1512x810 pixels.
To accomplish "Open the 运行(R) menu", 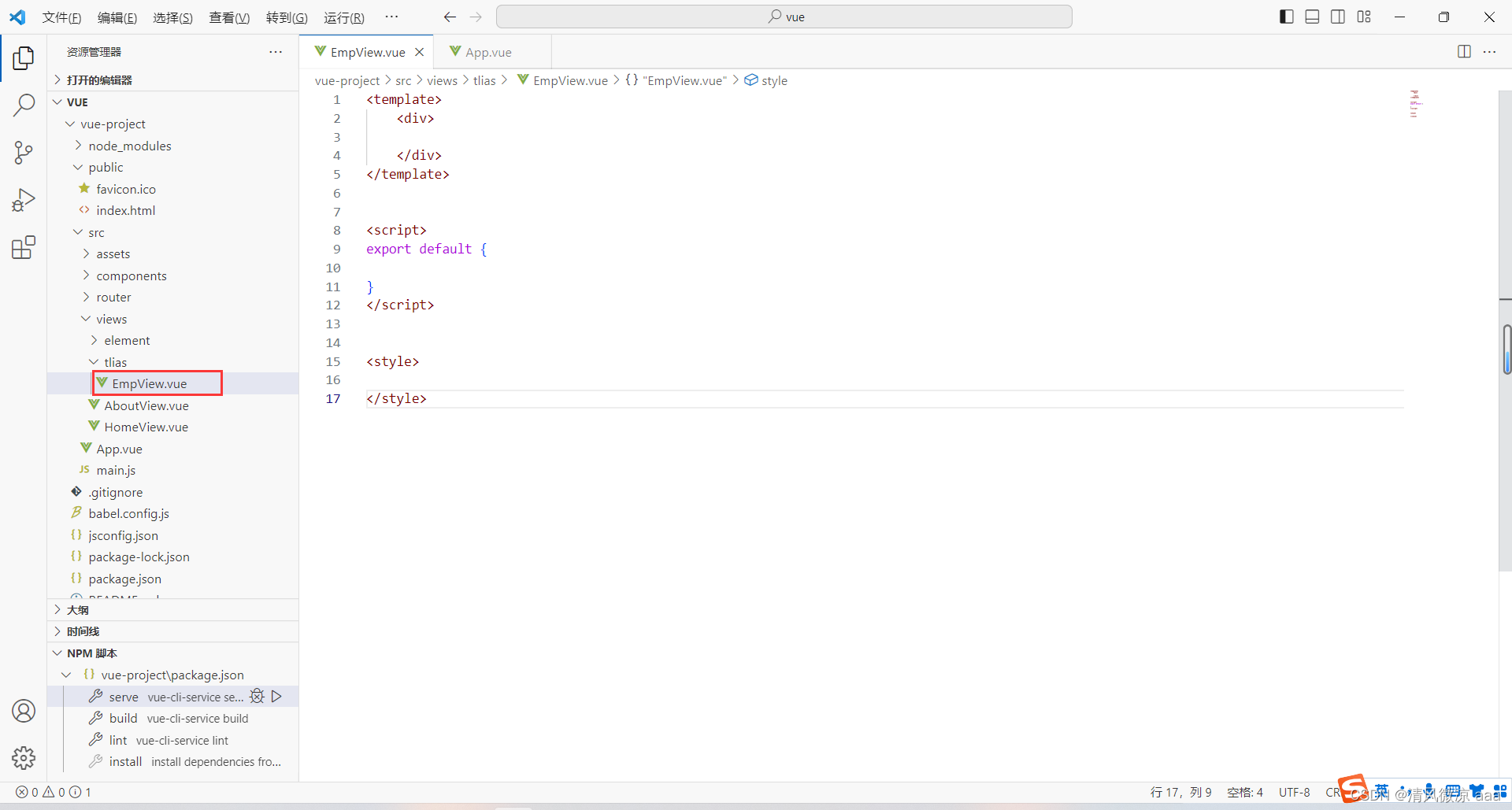I will 344,17.
